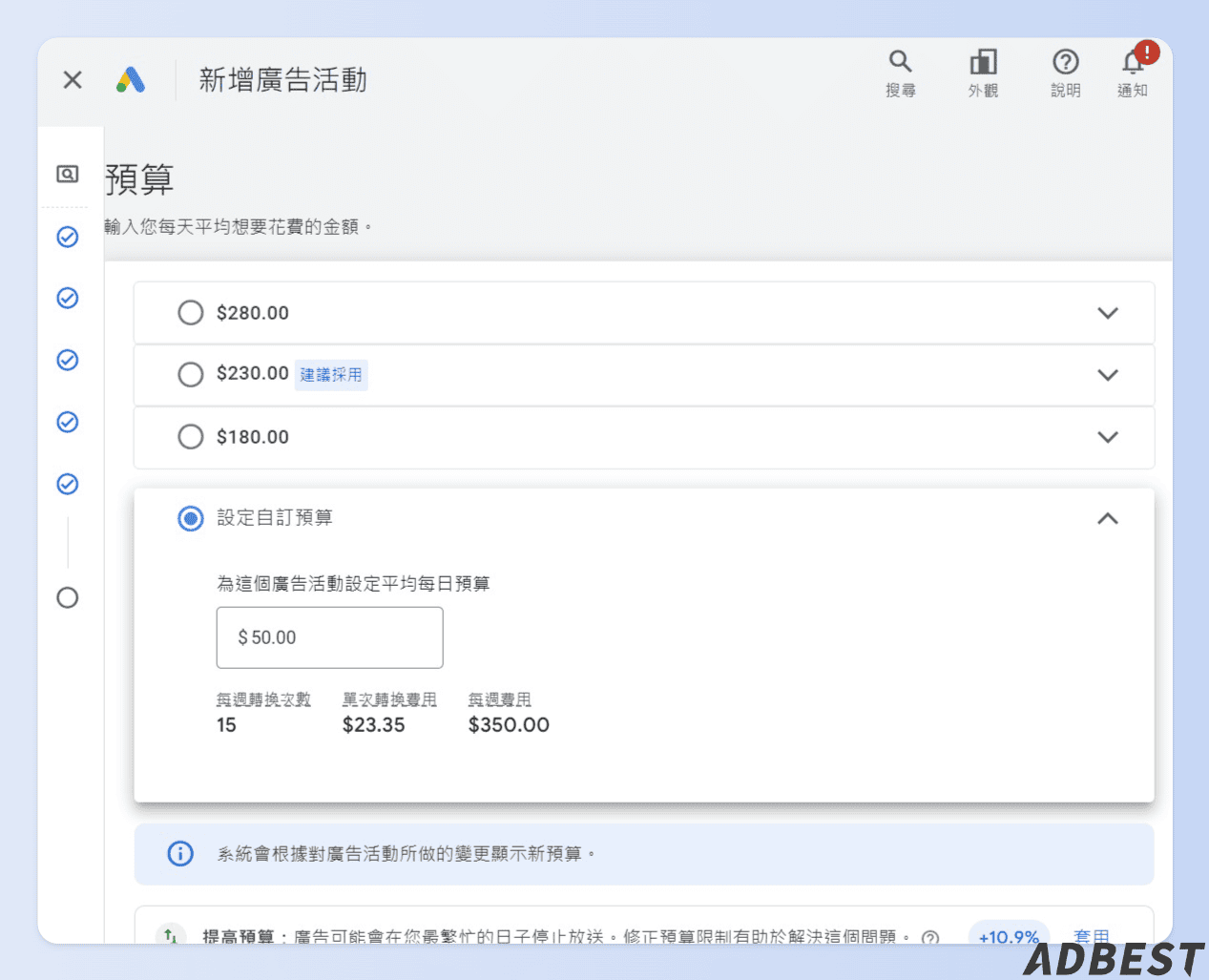Click the 外觀 appearance icon

(x=983, y=74)
